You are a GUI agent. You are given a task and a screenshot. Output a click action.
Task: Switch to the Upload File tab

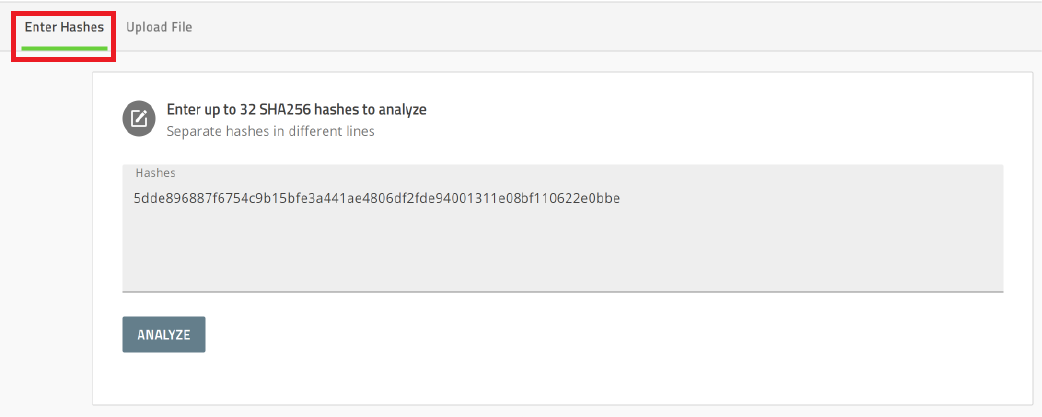(x=159, y=27)
